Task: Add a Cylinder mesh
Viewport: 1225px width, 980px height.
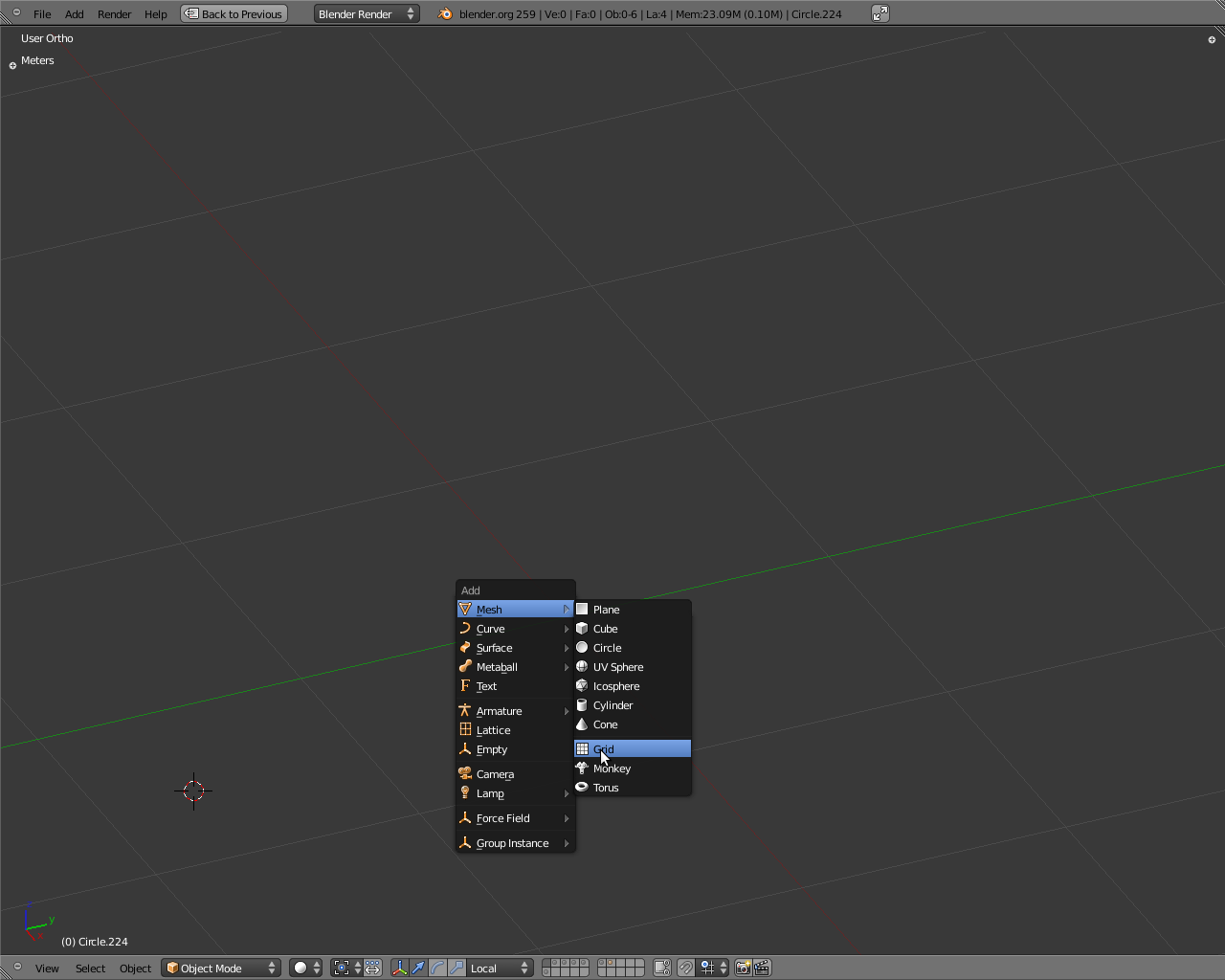Action: pos(632,705)
